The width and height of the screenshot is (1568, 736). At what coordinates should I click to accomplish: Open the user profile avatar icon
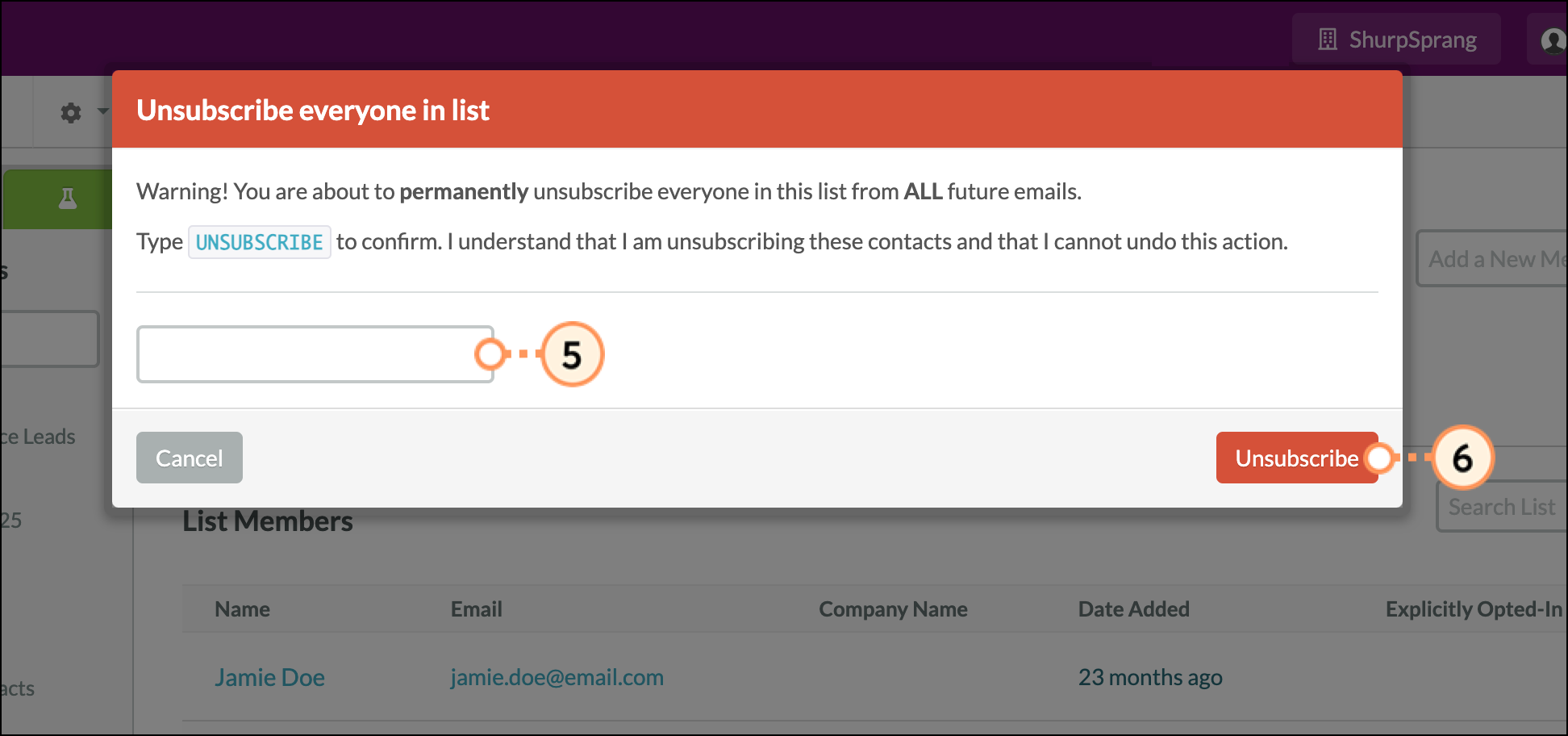pyautogui.click(x=1552, y=40)
